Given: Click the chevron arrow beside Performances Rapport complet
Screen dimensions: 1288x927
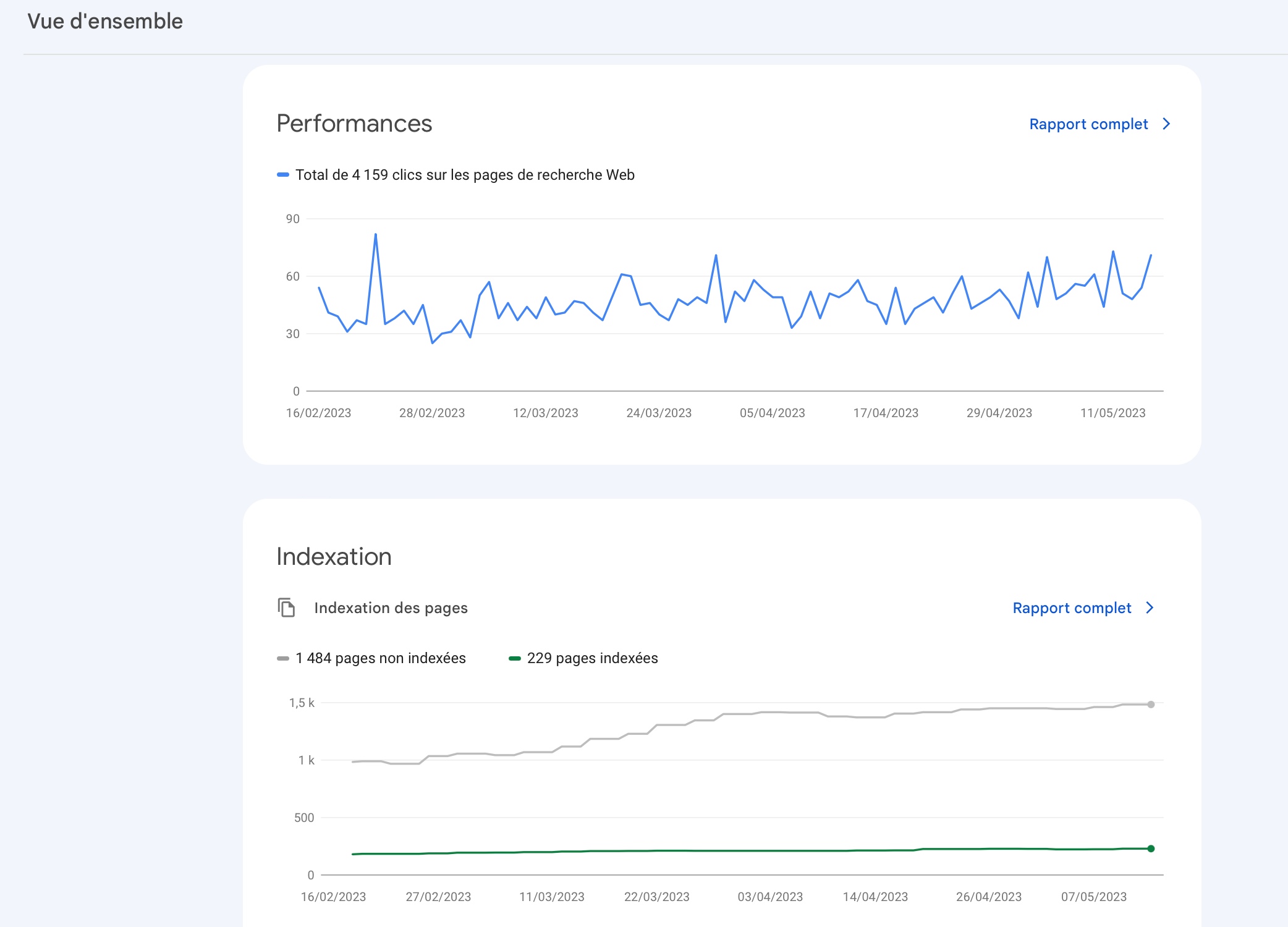Looking at the screenshot, I should tap(1166, 124).
